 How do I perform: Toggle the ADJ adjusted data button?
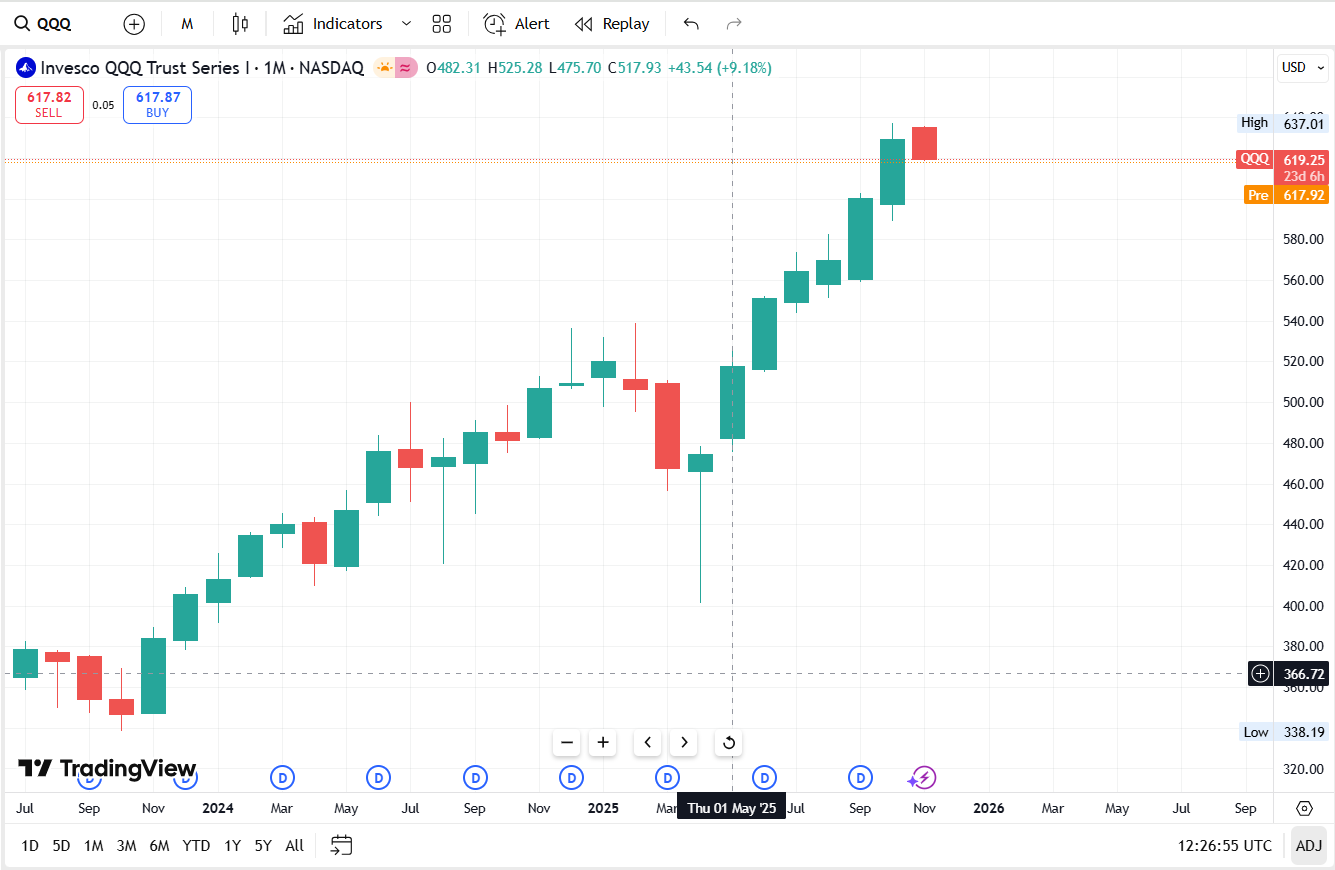(1309, 846)
